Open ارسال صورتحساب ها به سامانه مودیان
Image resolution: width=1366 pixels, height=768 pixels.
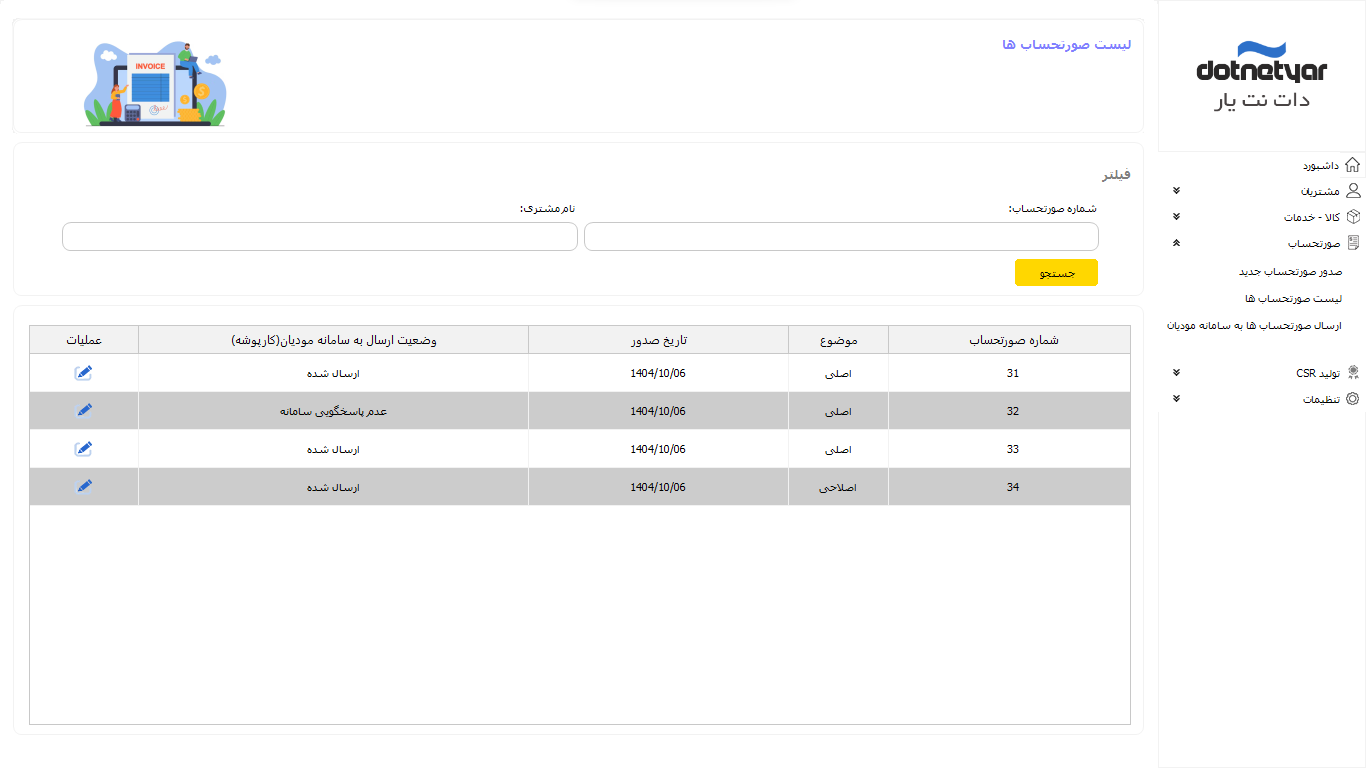1254,326
